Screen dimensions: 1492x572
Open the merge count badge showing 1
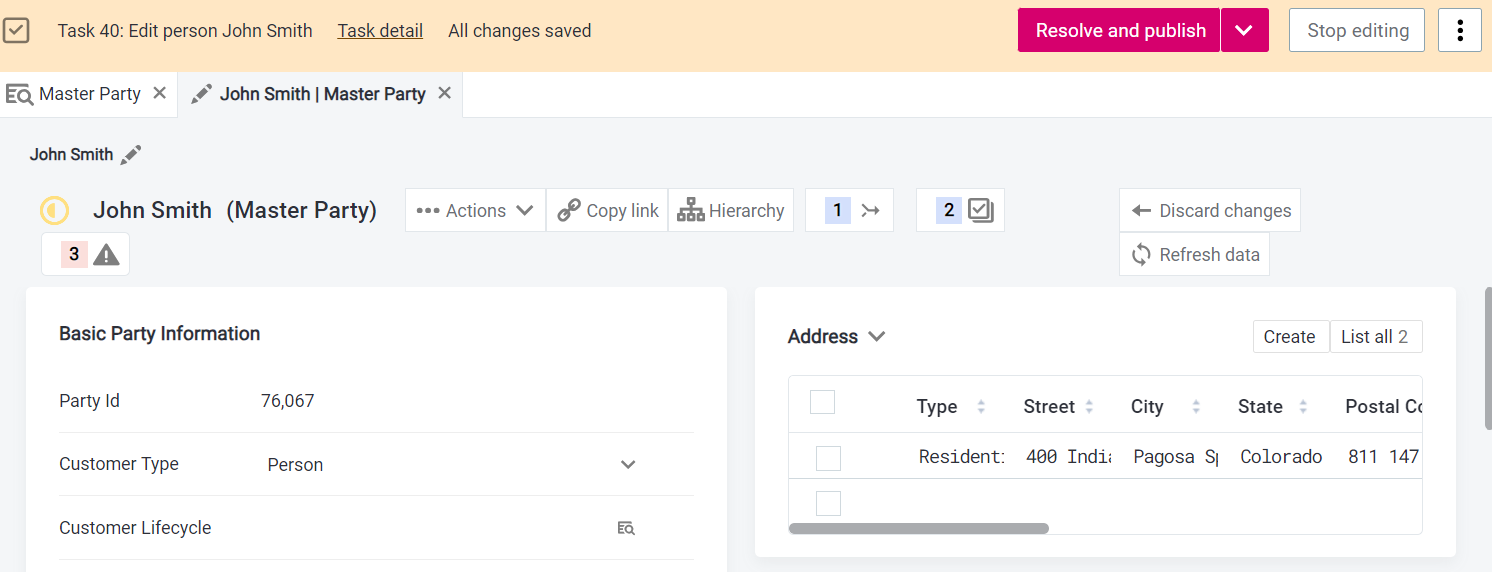pyautogui.click(x=849, y=211)
